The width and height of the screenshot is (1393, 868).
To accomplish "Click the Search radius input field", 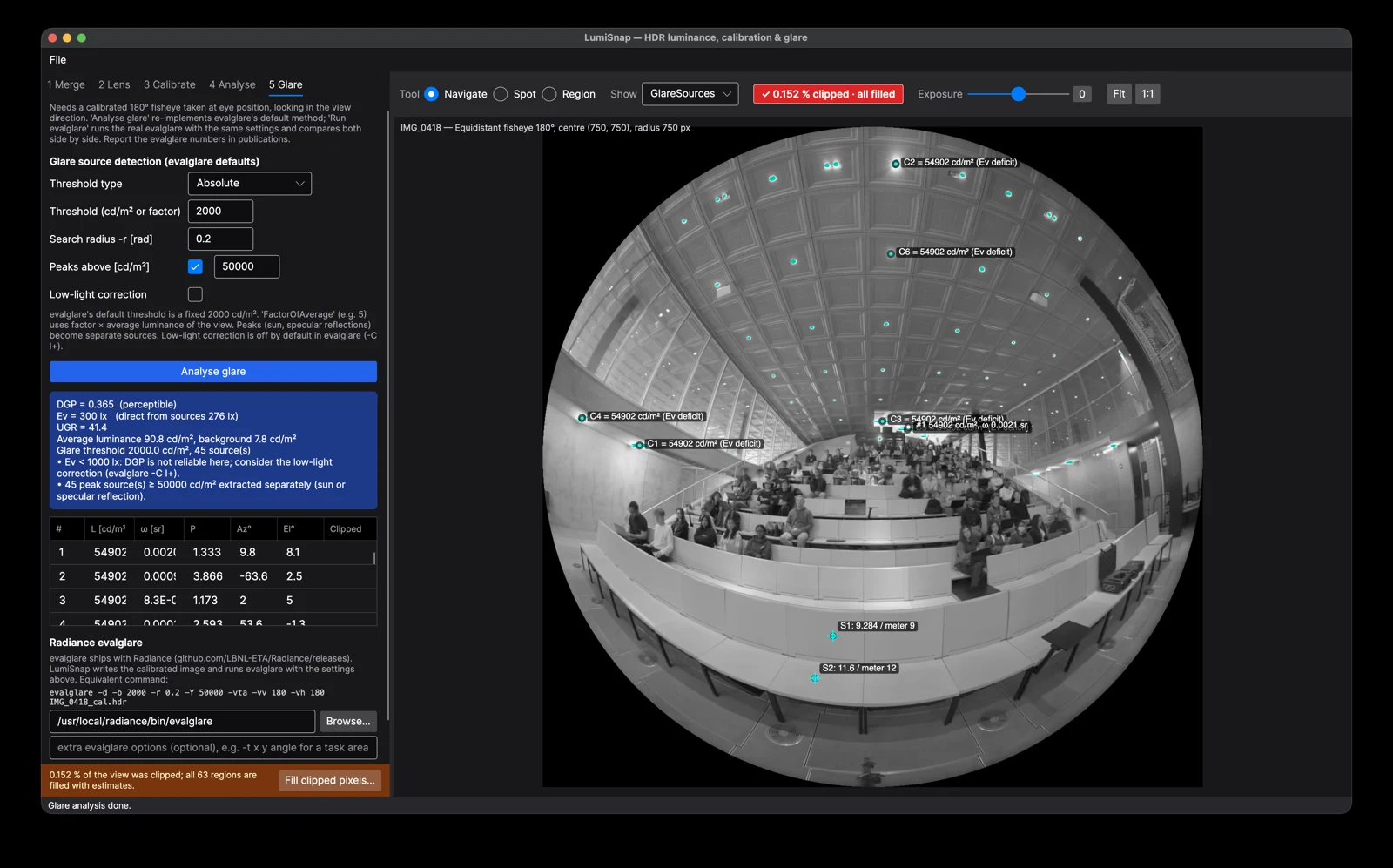I will point(220,239).
